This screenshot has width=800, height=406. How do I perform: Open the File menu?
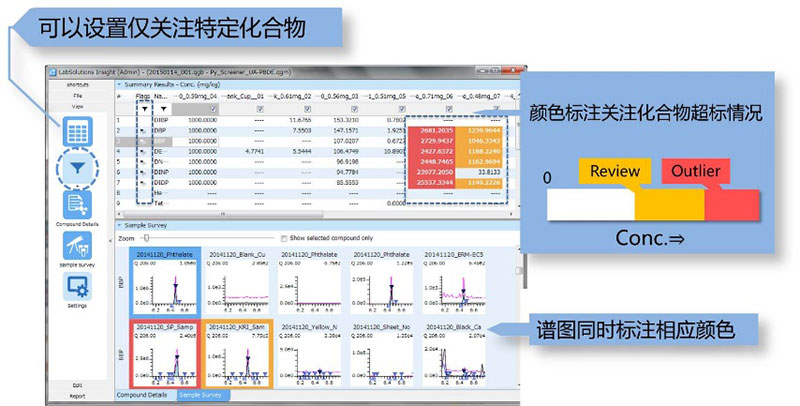pos(77,95)
